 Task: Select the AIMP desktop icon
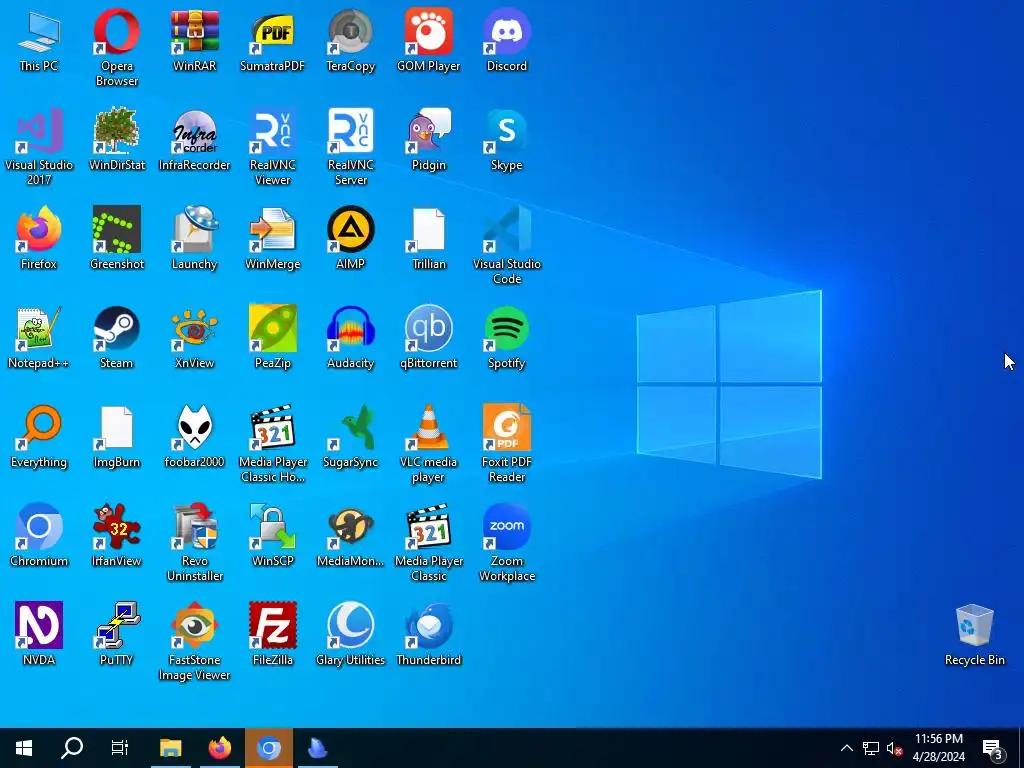coord(351,238)
